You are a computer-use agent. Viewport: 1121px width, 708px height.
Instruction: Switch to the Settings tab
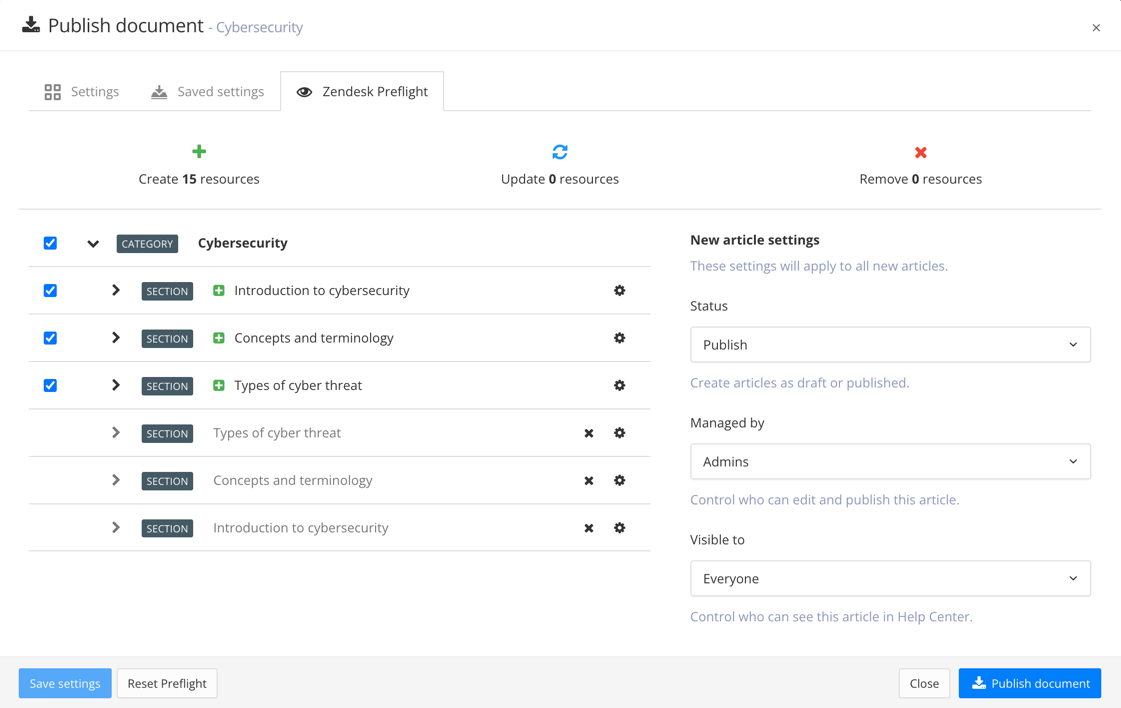81,91
